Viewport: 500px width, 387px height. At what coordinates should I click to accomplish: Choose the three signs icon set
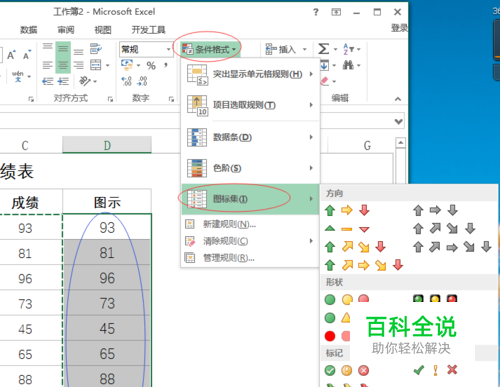(x=338, y=318)
